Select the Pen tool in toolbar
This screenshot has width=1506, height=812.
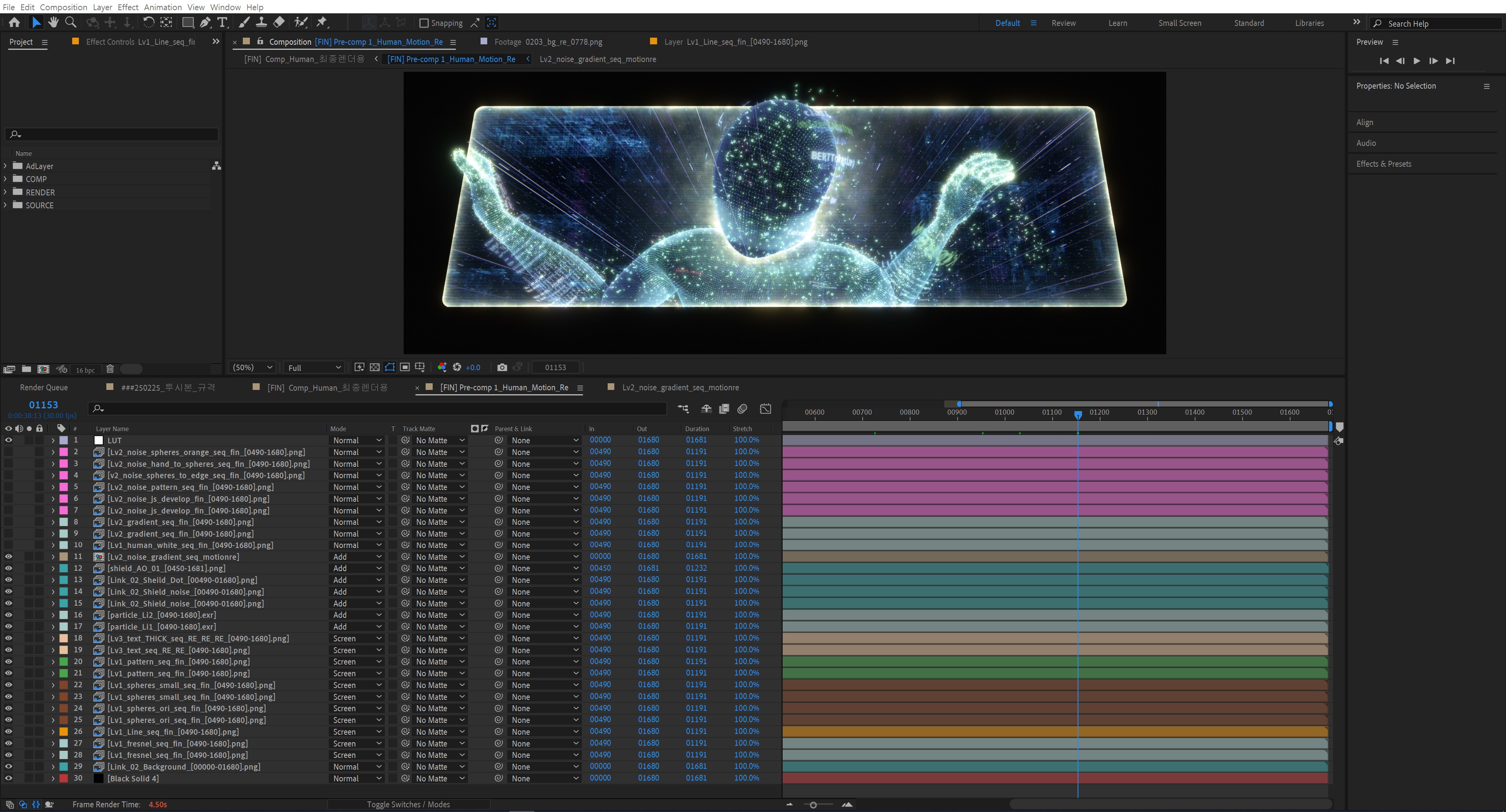click(205, 22)
